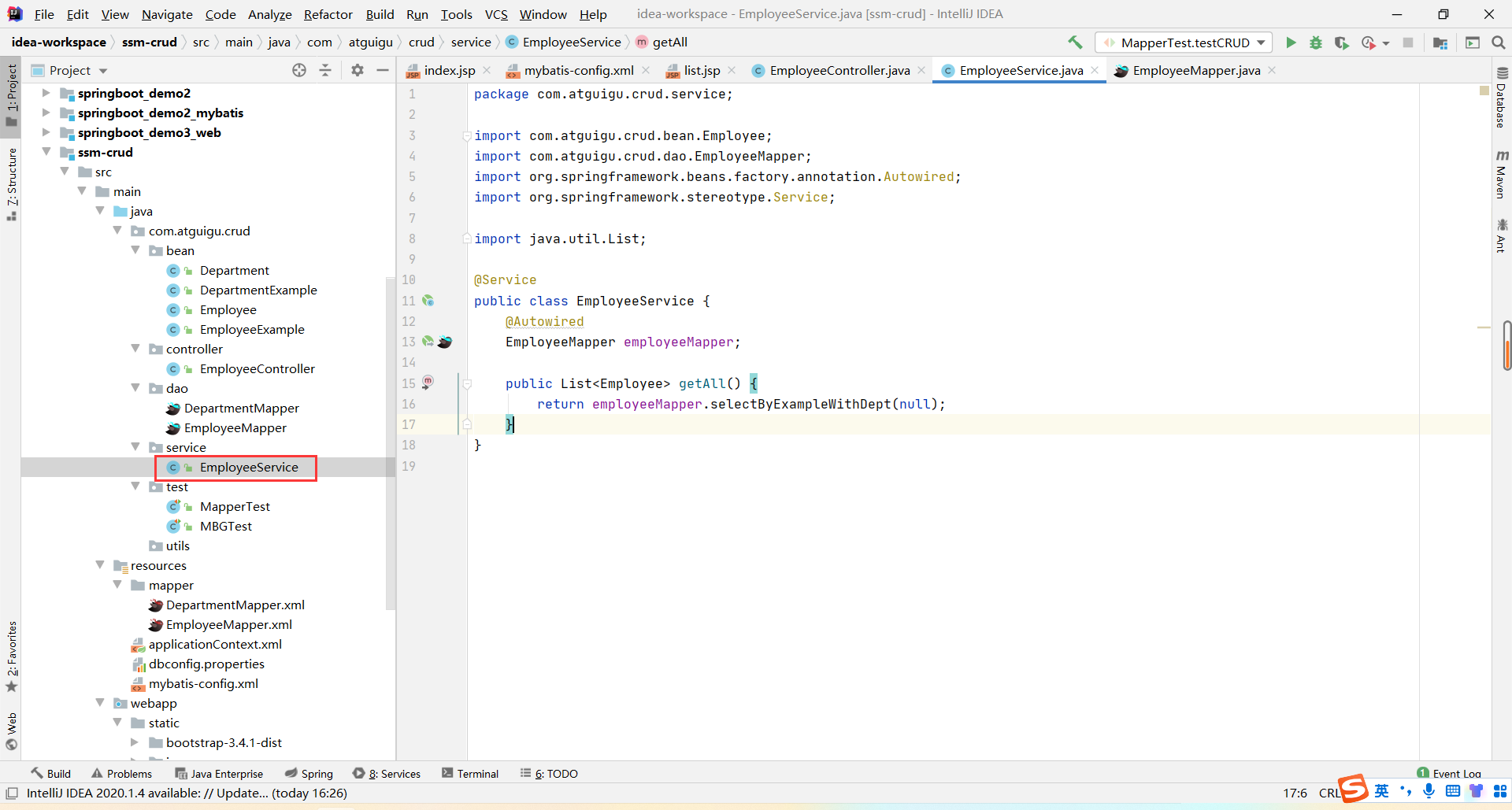
Task: Collapse the dao package node
Action: click(135, 388)
